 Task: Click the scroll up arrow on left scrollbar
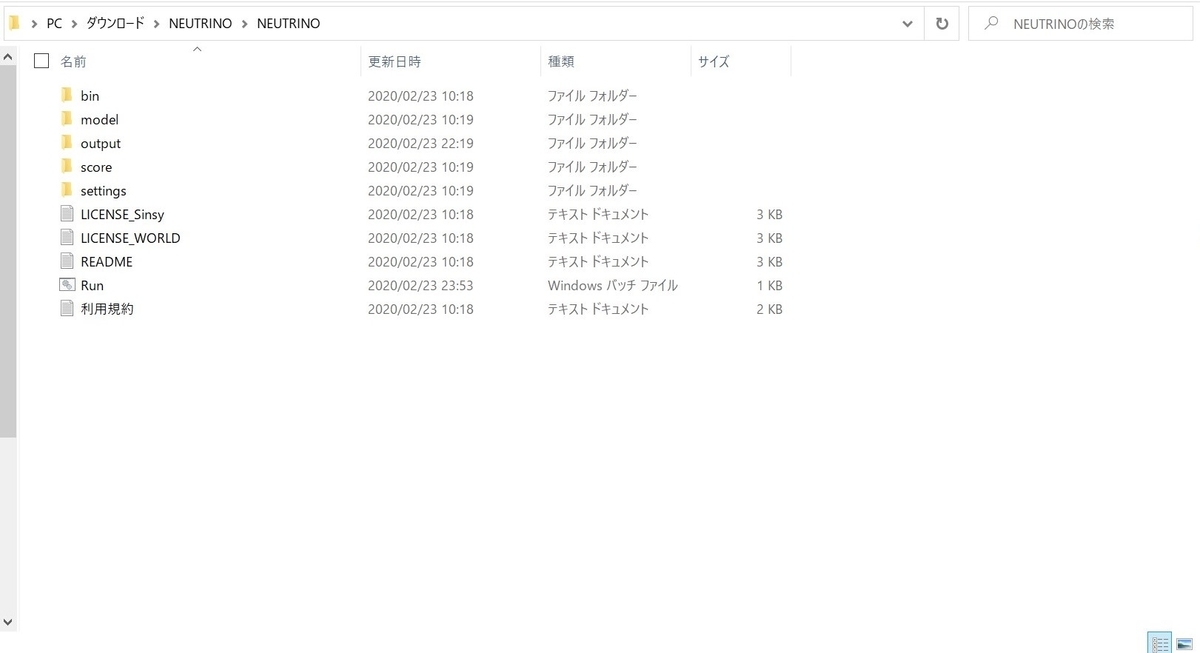(8, 57)
